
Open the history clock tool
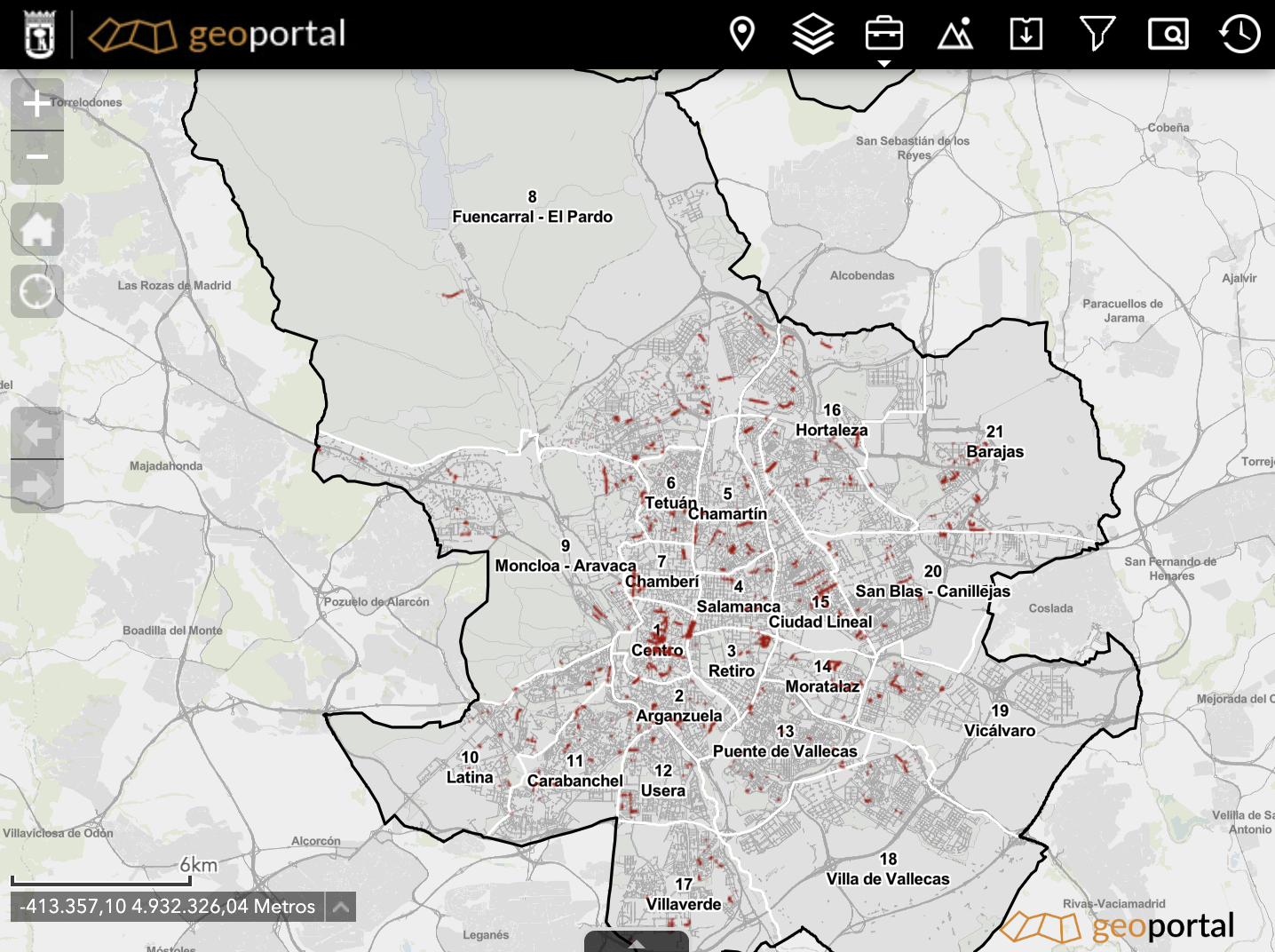click(x=1239, y=35)
